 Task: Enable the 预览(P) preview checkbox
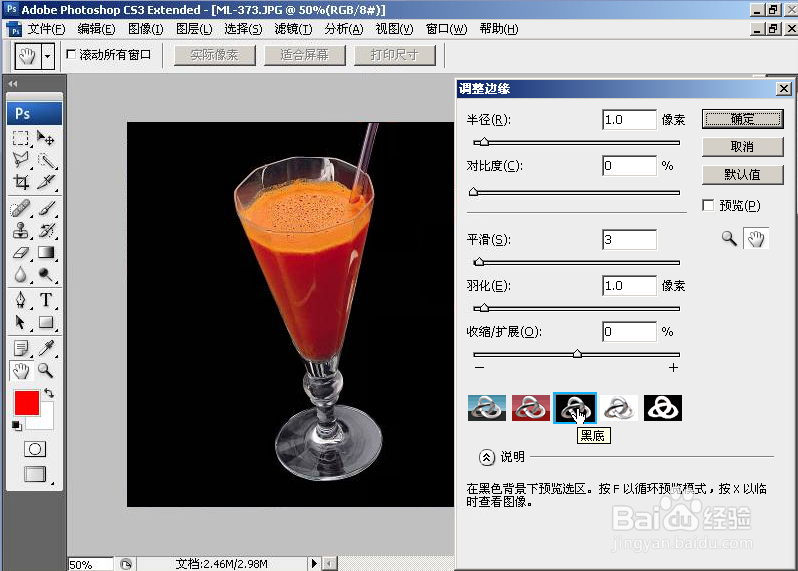[707, 205]
